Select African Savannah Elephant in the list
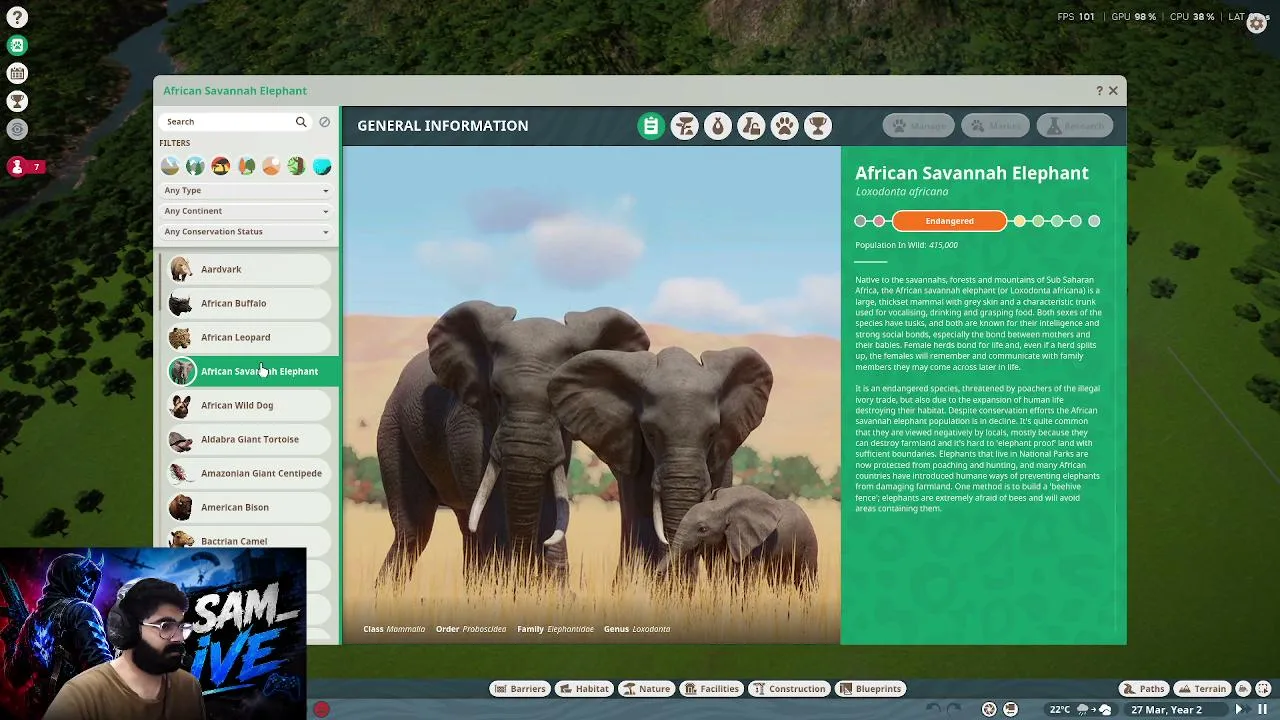1280x720 pixels. tap(252, 371)
